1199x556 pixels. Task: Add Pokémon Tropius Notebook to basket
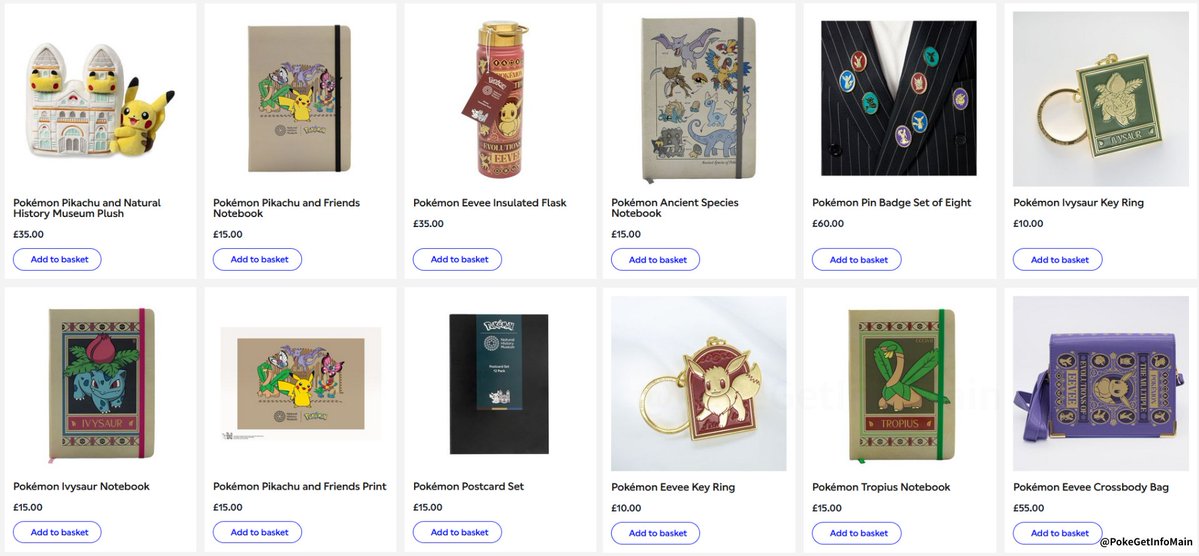pos(857,533)
